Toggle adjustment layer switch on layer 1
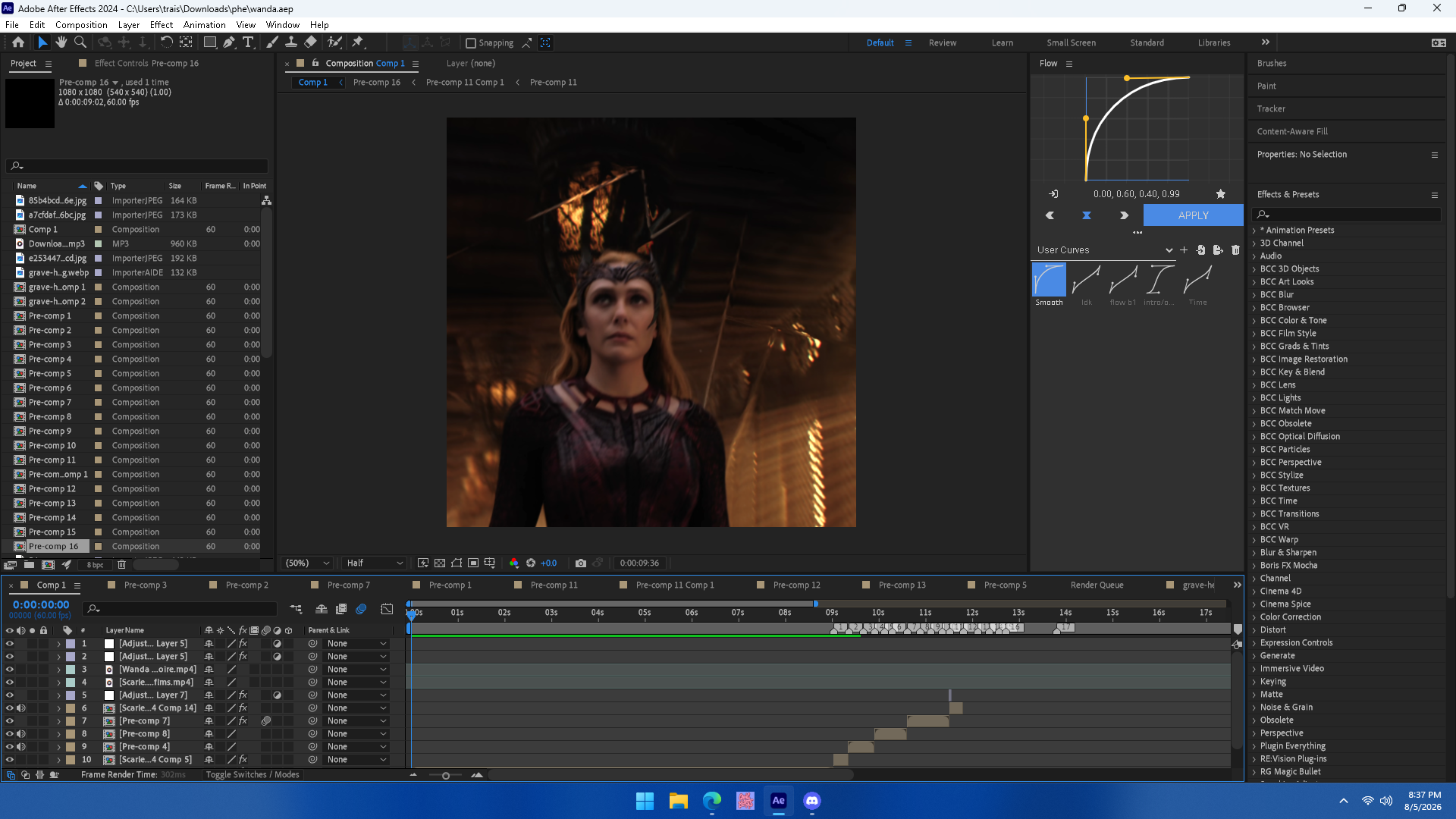 (278, 644)
